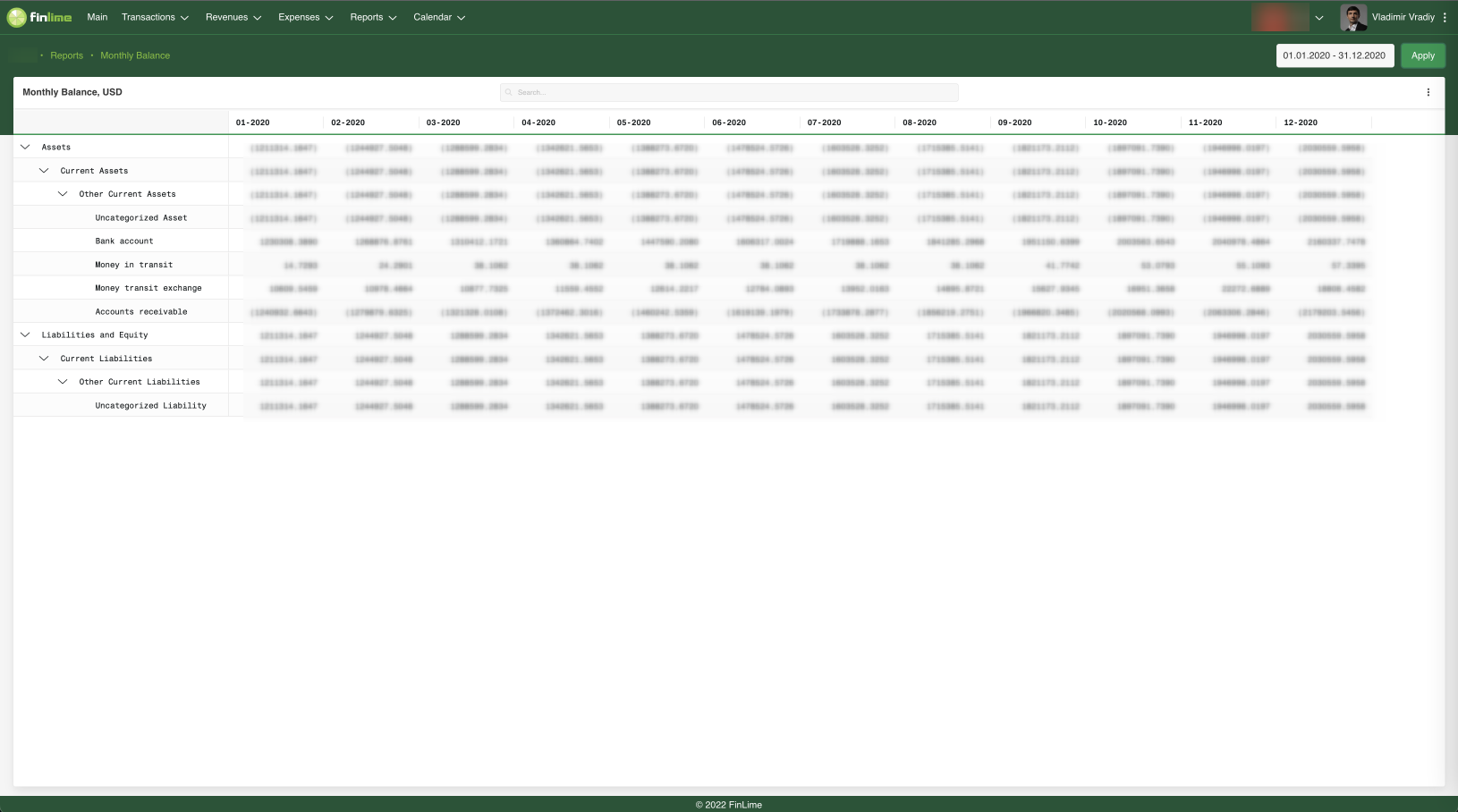Click the Apply button
Image resolution: width=1458 pixels, height=812 pixels.
(x=1422, y=55)
